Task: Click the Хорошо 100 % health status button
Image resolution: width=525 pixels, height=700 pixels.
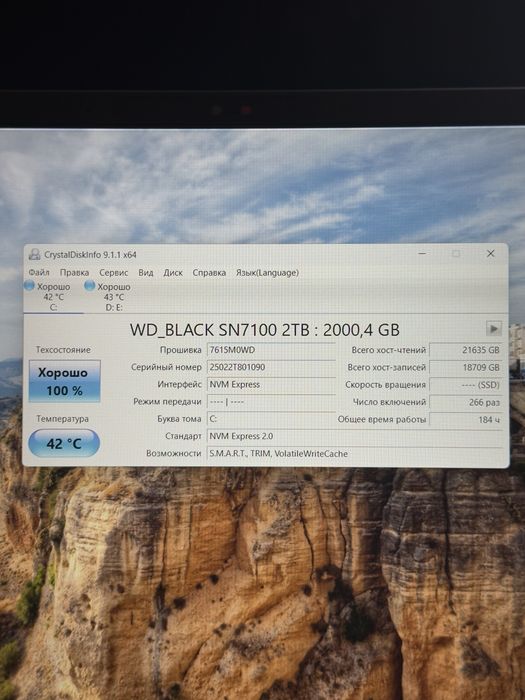Action: tap(65, 382)
